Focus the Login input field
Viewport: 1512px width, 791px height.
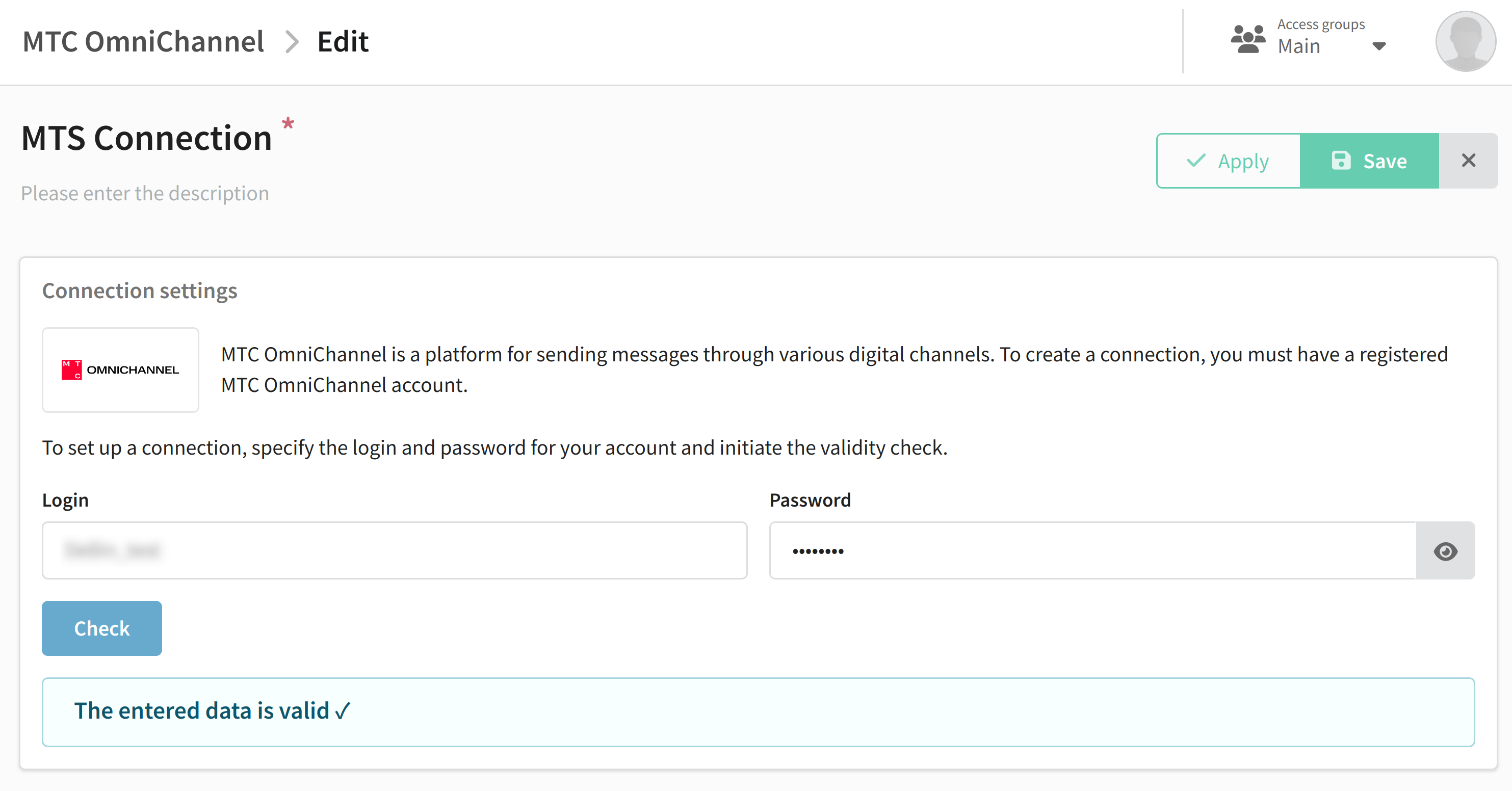pos(395,550)
